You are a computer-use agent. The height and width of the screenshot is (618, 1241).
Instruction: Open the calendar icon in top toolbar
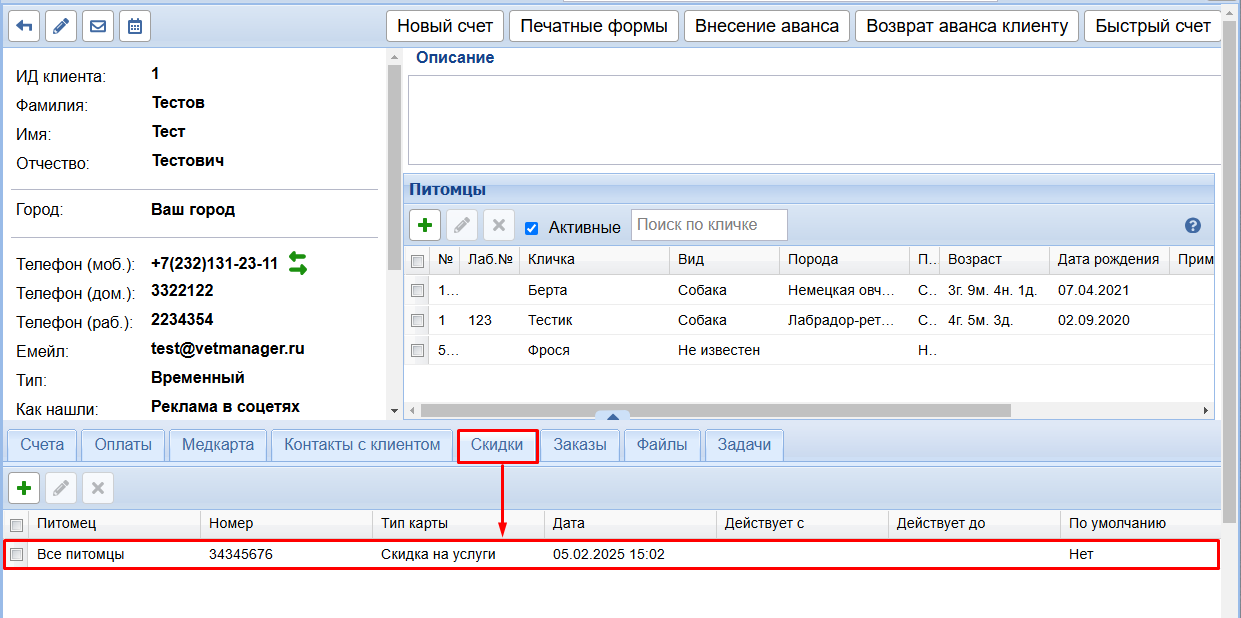[x=135, y=26]
